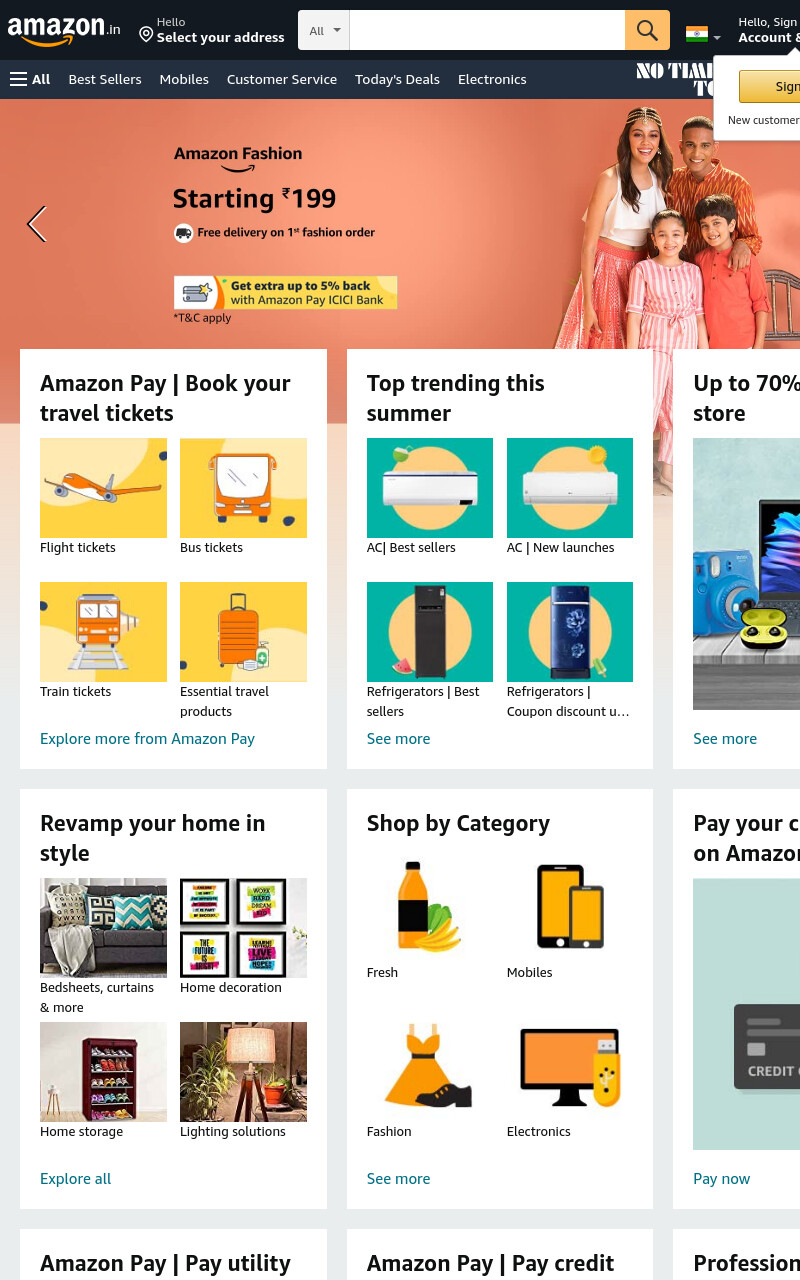Click the Amazon.in logo

[64, 30]
